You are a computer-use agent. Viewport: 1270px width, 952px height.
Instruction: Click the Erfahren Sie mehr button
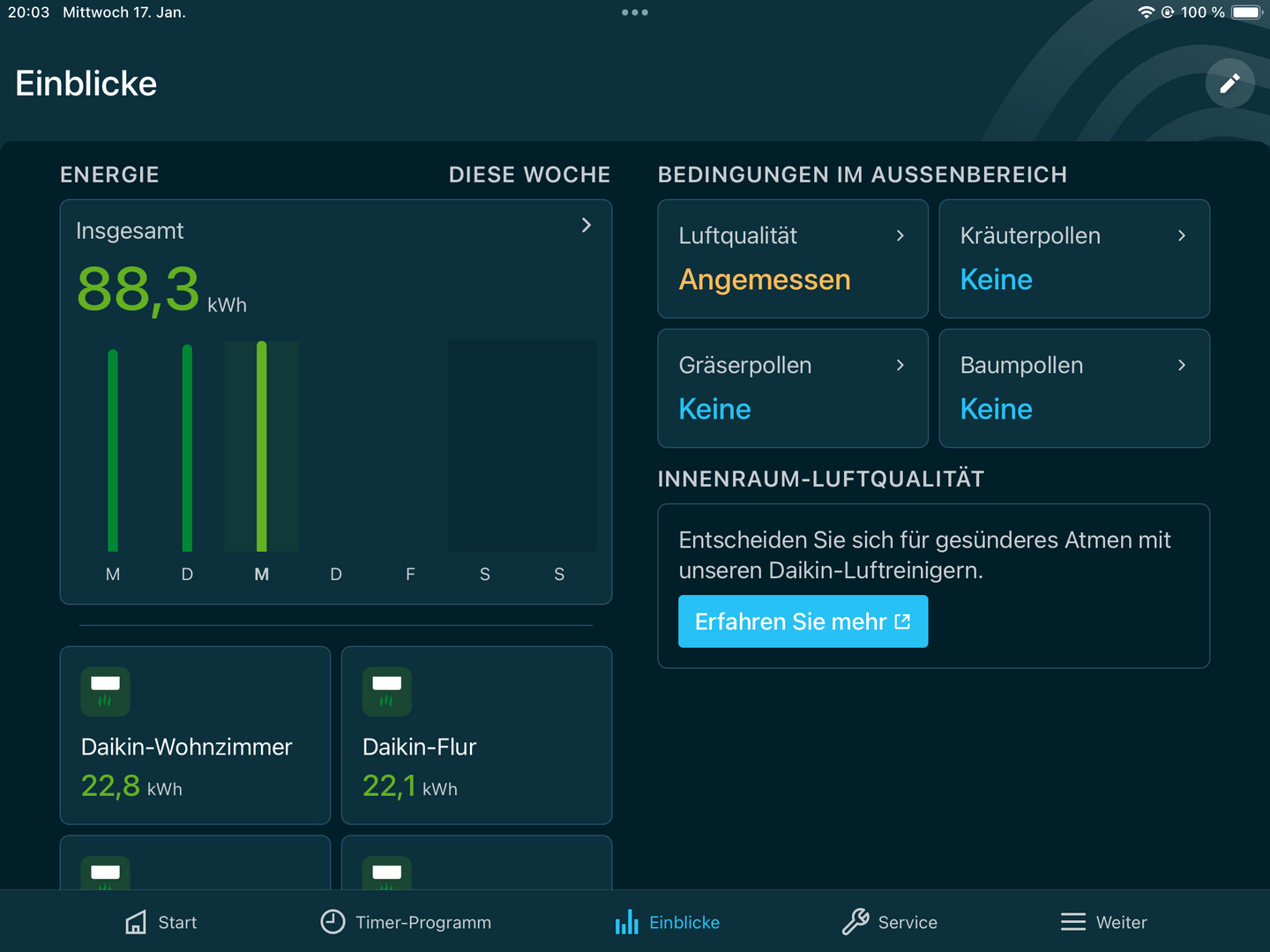coord(803,621)
